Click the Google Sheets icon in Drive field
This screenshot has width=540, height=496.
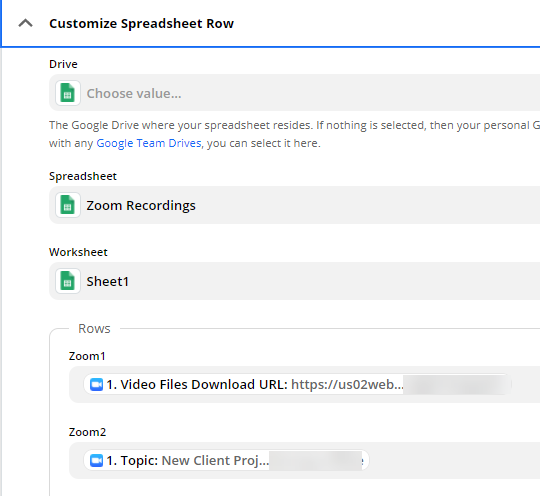coord(68,93)
